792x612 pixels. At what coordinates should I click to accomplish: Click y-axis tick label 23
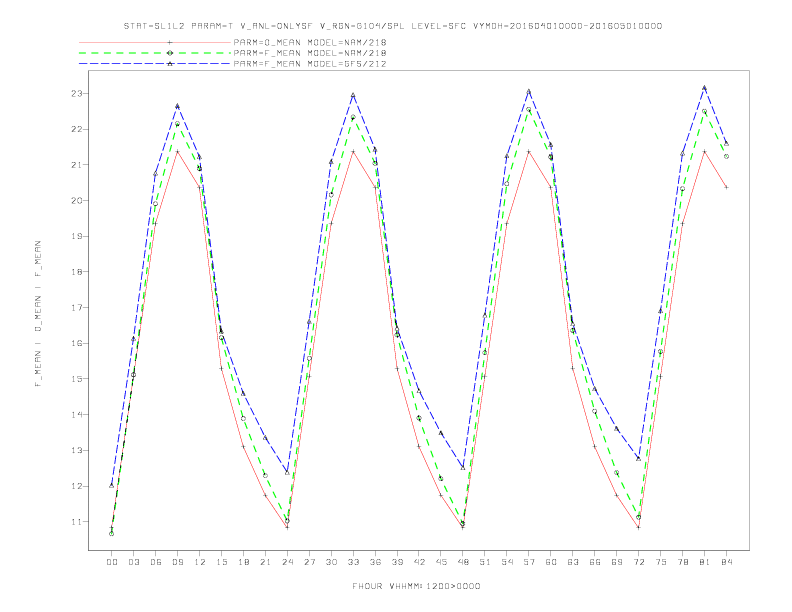(77, 93)
